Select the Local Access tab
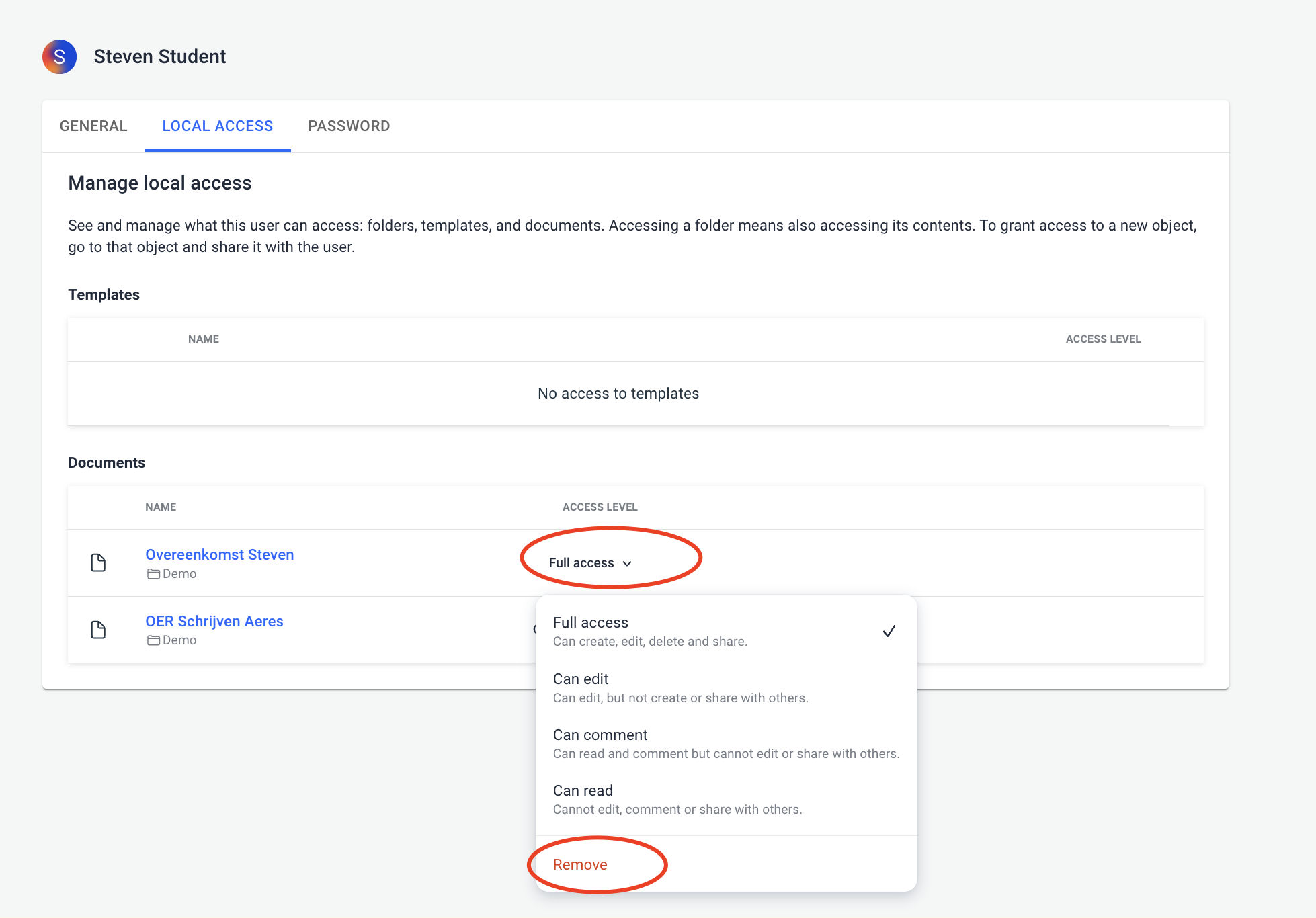This screenshot has width=1316, height=918. 218,126
